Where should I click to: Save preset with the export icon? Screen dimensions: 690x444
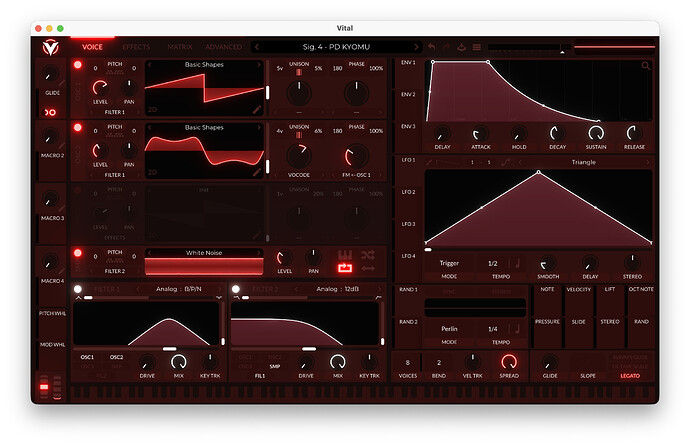point(462,47)
